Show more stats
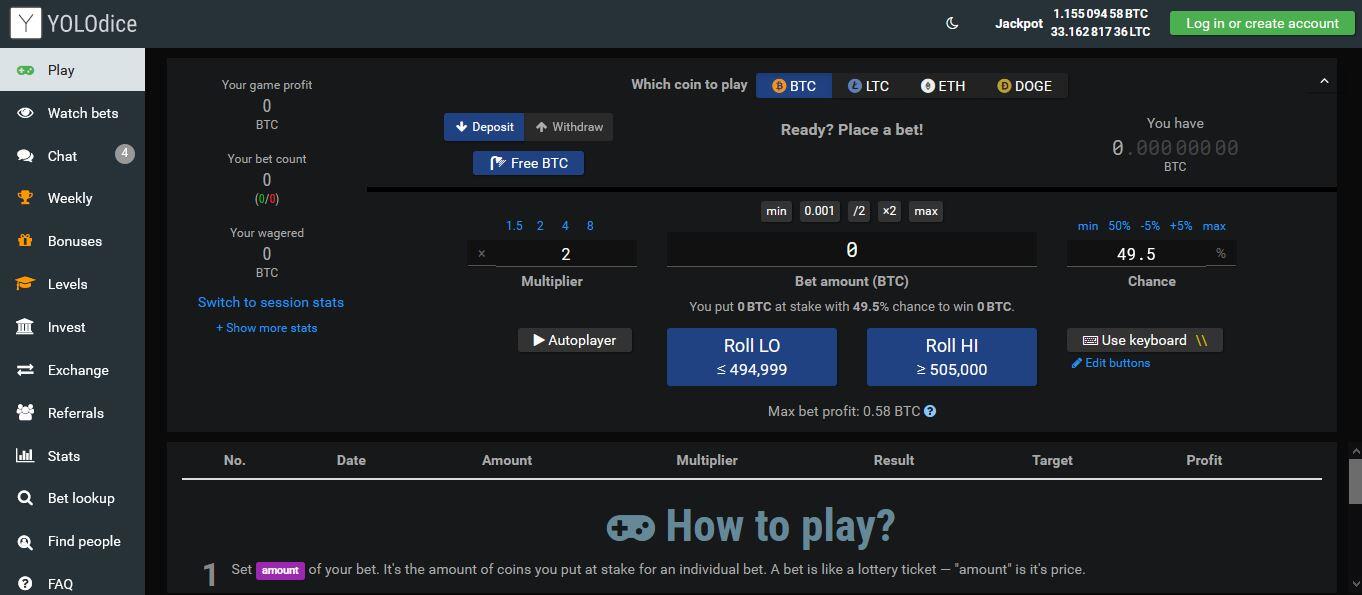This screenshot has height=595, width=1362. click(267, 328)
